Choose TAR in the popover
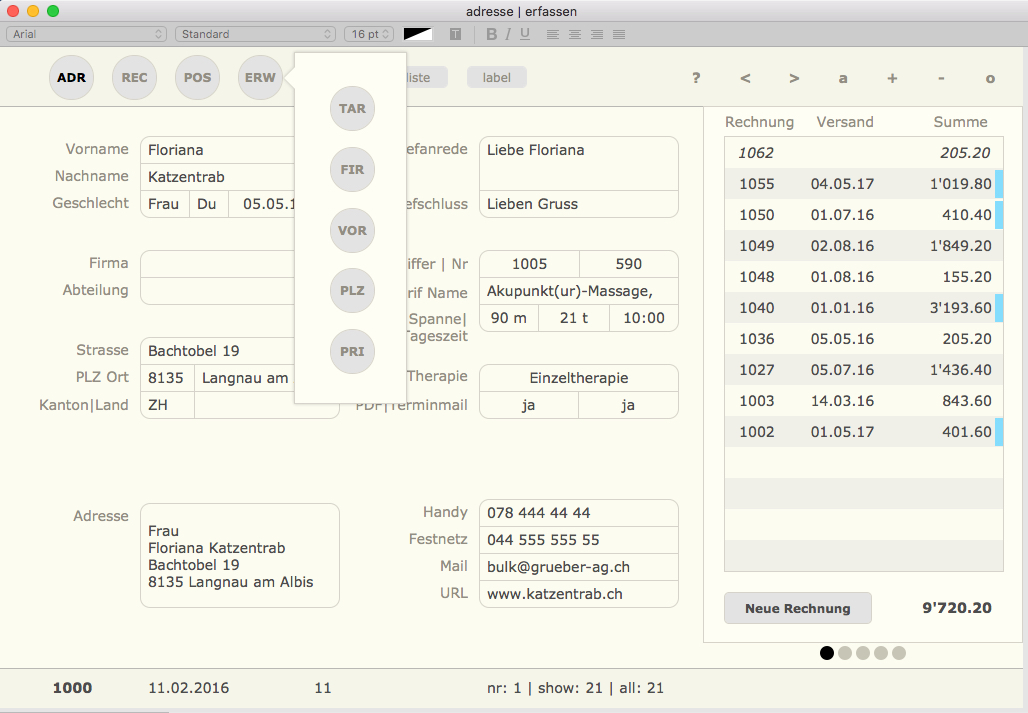Image resolution: width=1028 pixels, height=713 pixels. pyautogui.click(x=352, y=109)
